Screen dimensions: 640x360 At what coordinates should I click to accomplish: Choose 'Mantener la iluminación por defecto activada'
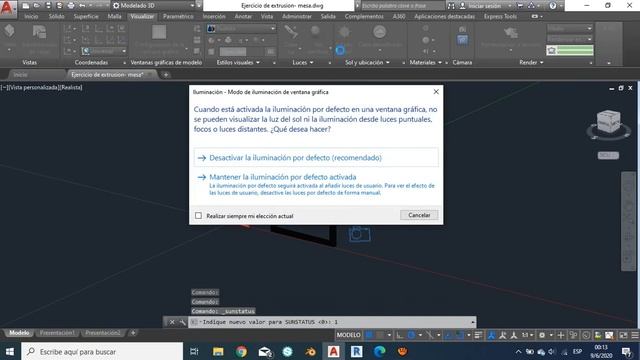tap(316, 184)
